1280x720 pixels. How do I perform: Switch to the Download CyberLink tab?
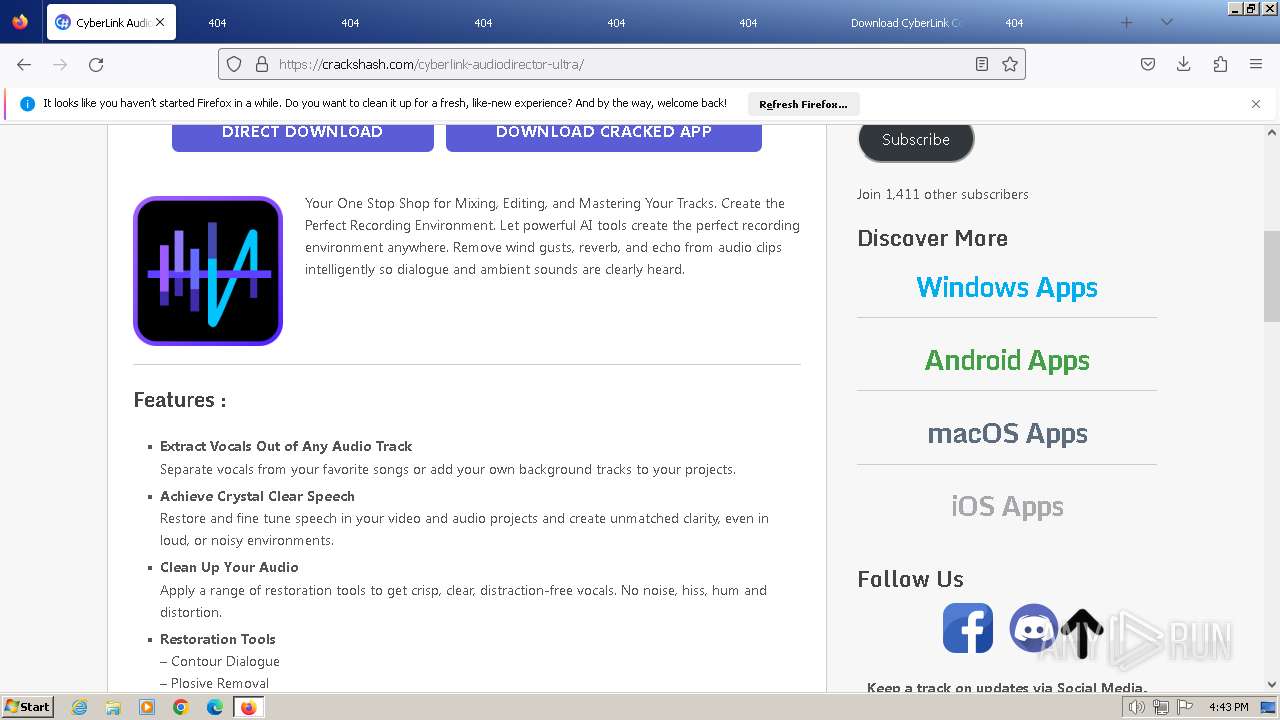tap(905, 23)
